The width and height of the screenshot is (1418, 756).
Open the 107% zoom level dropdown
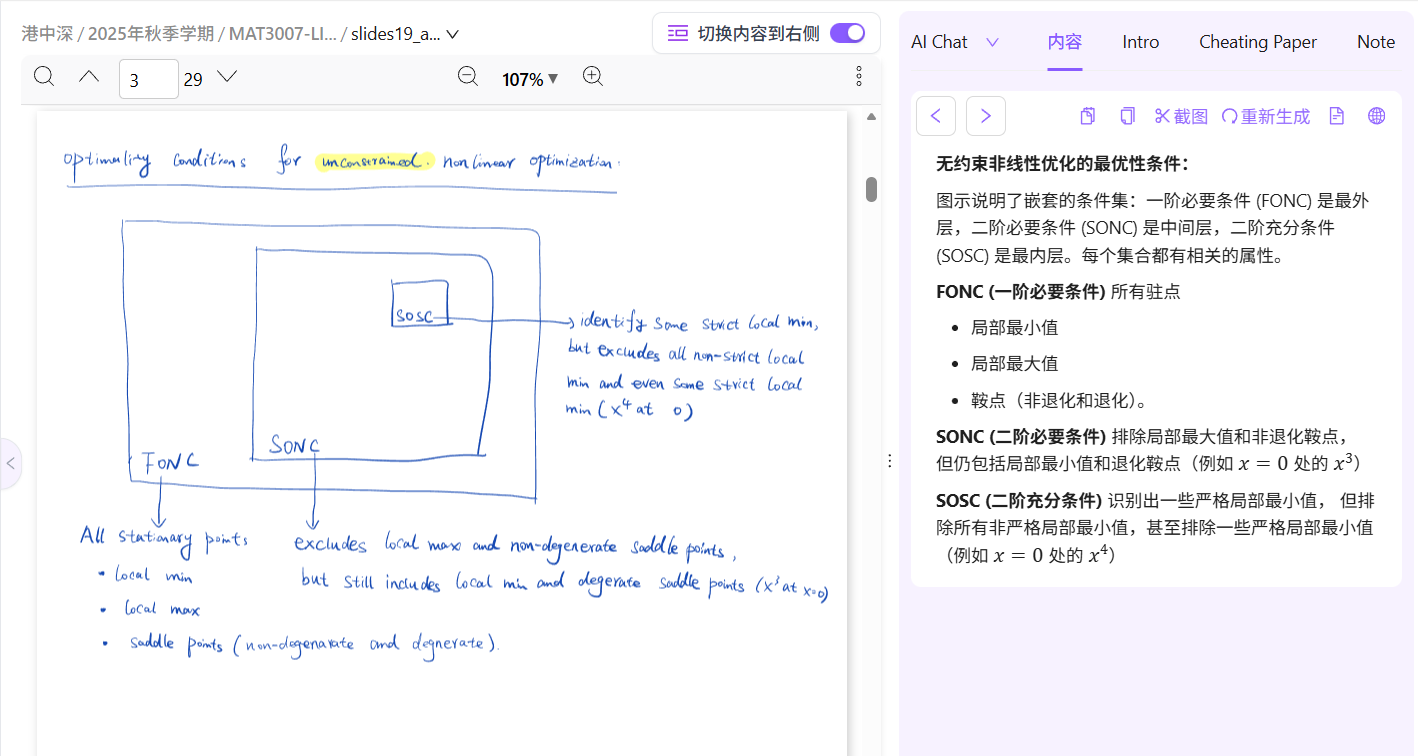click(x=530, y=79)
